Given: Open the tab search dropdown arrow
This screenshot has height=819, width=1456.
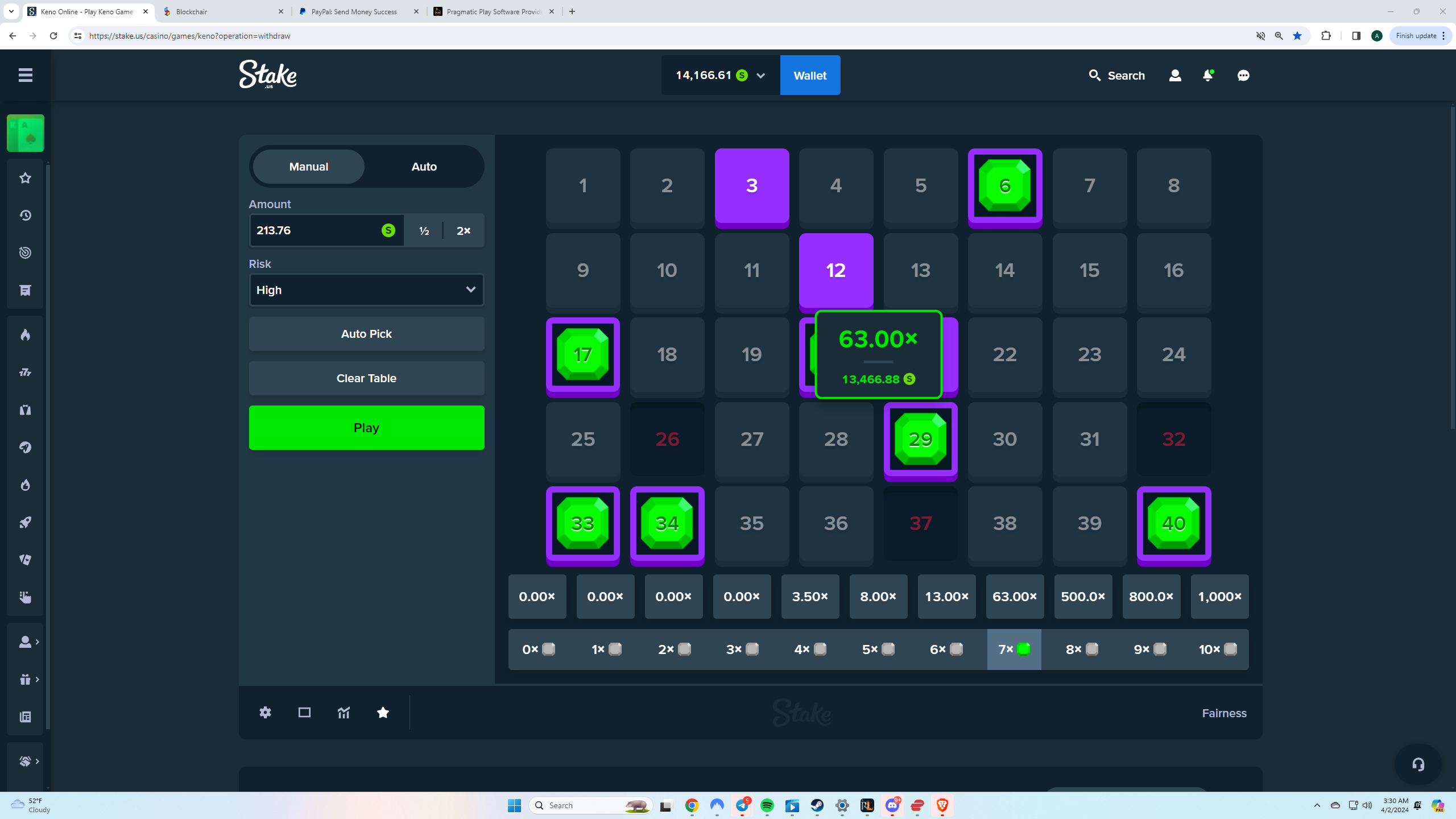Looking at the screenshot, I should pos(11,11).
